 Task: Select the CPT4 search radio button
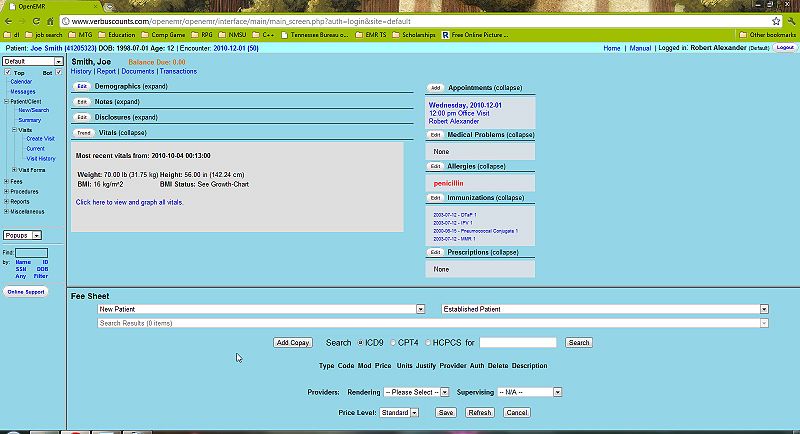395,343
